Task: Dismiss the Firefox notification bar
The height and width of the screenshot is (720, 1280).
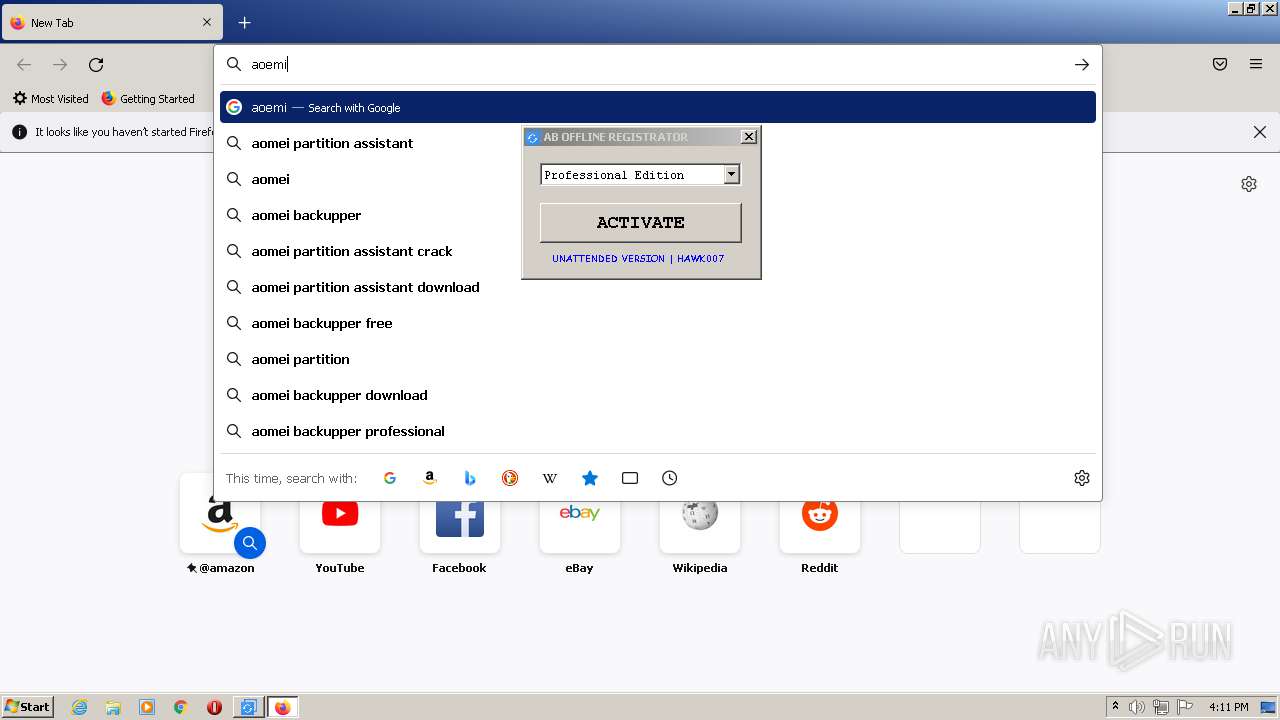Action: coord(1260,132)
